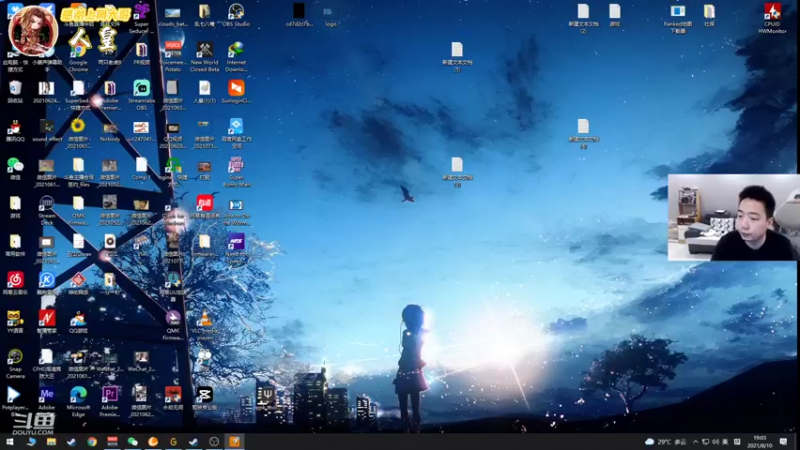Open the sound effect folder
Image resolution: width=800 pixels, height=450 pixels.
[x=46, y=131]
